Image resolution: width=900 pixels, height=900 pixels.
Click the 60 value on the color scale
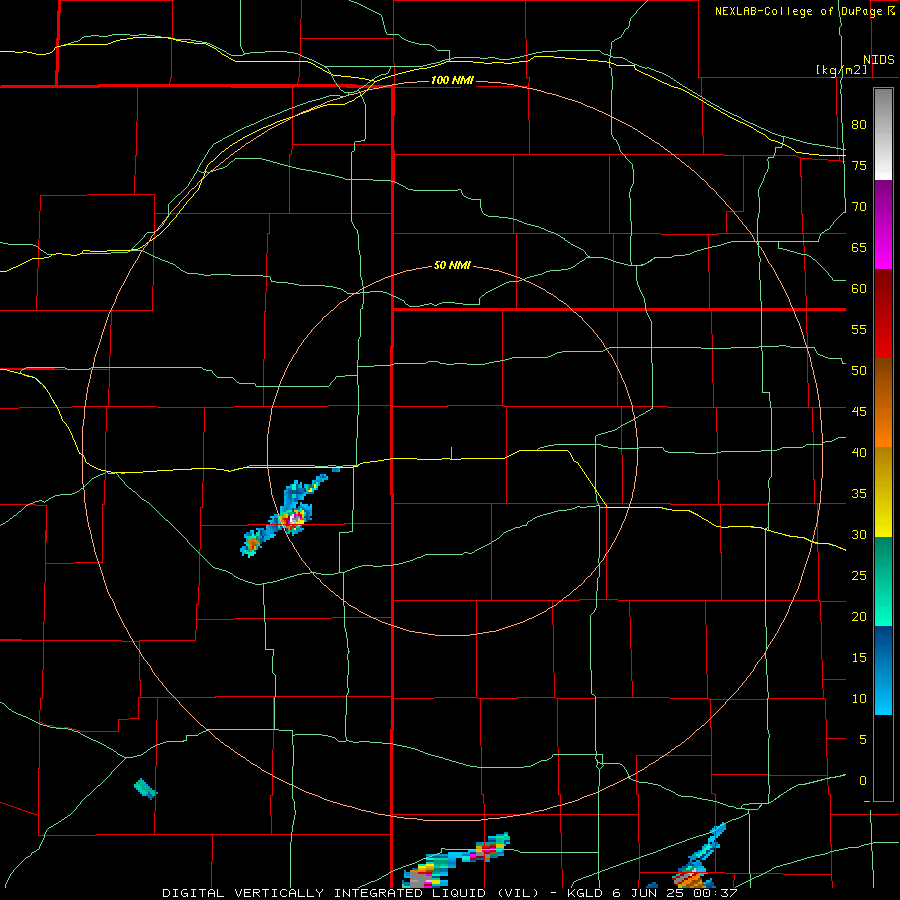pyautogui.click(x=859, y=289)
